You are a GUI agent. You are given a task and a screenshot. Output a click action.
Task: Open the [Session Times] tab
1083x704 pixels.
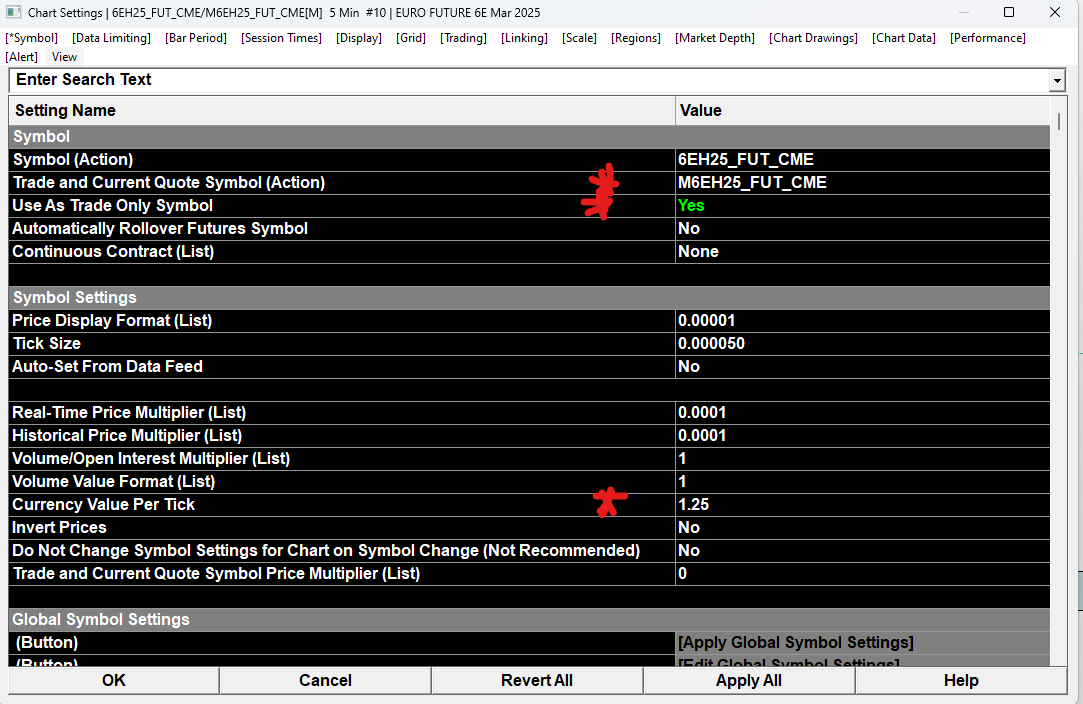point(282,38)
